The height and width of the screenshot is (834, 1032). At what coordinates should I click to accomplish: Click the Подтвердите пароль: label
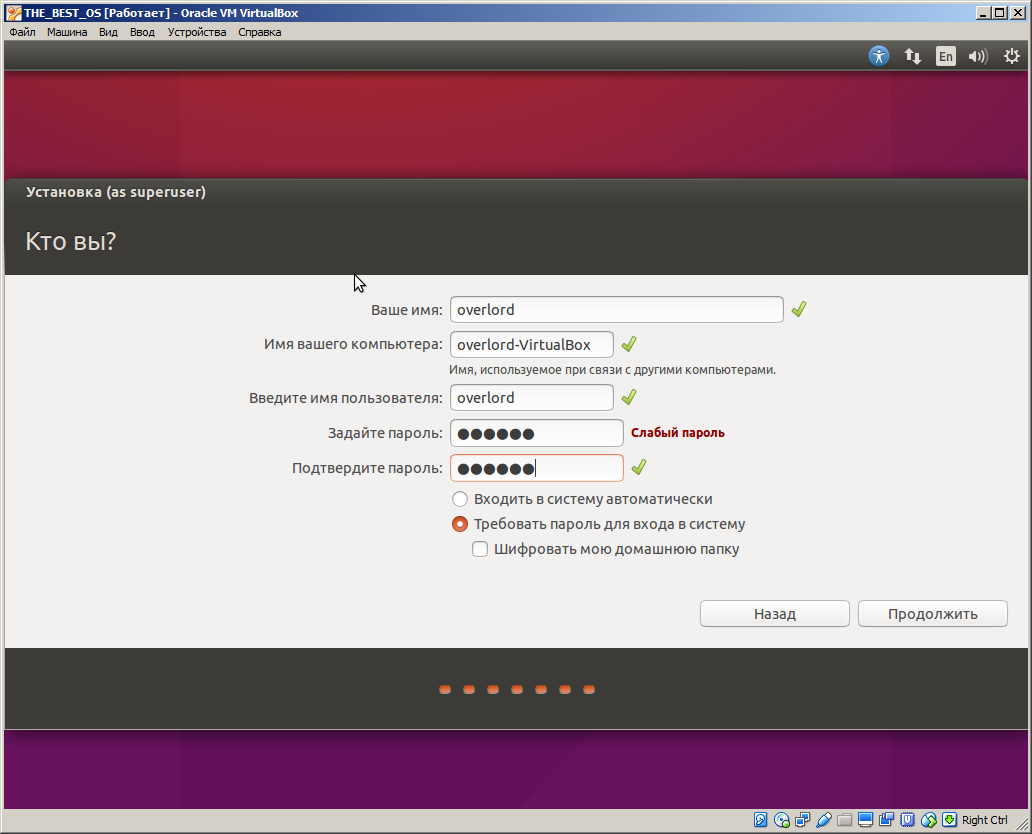367,468
